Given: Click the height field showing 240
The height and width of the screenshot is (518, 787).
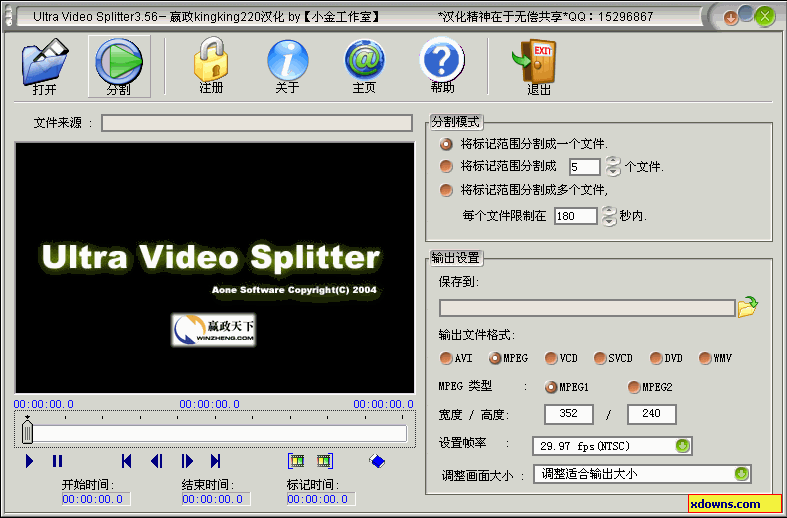Looking at the screenshot, I should tap(651, 414).
